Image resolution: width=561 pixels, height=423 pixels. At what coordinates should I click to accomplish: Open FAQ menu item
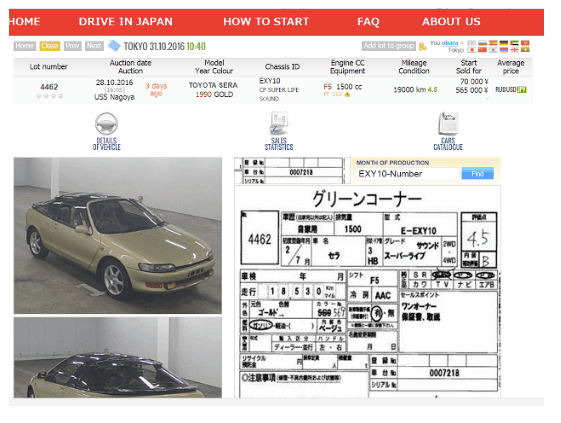(368, 21)
